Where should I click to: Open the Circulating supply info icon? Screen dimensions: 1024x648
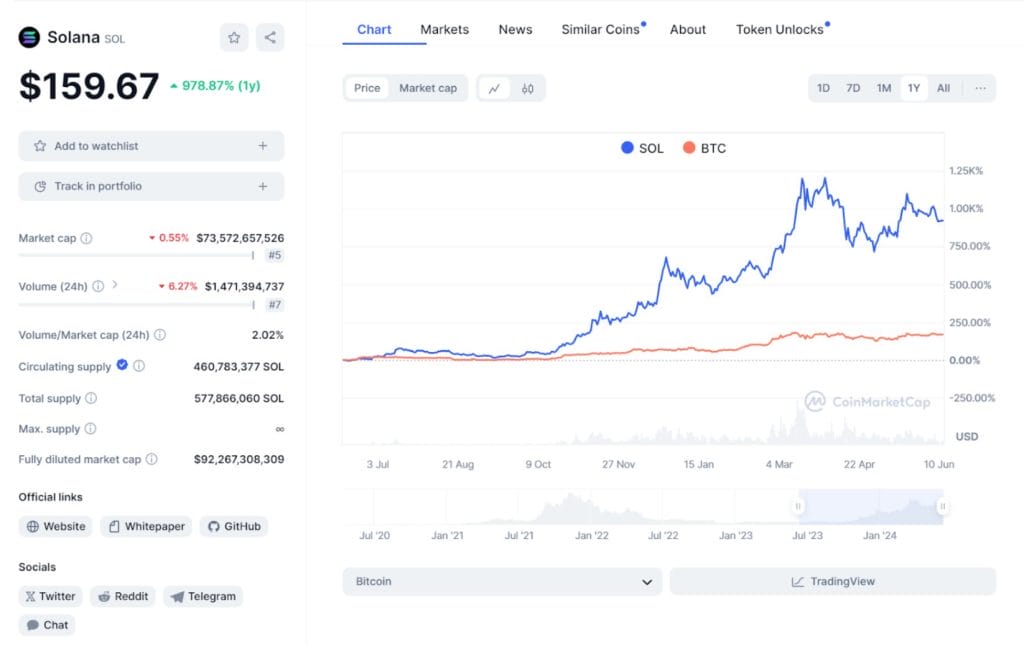tap(139, 366)
